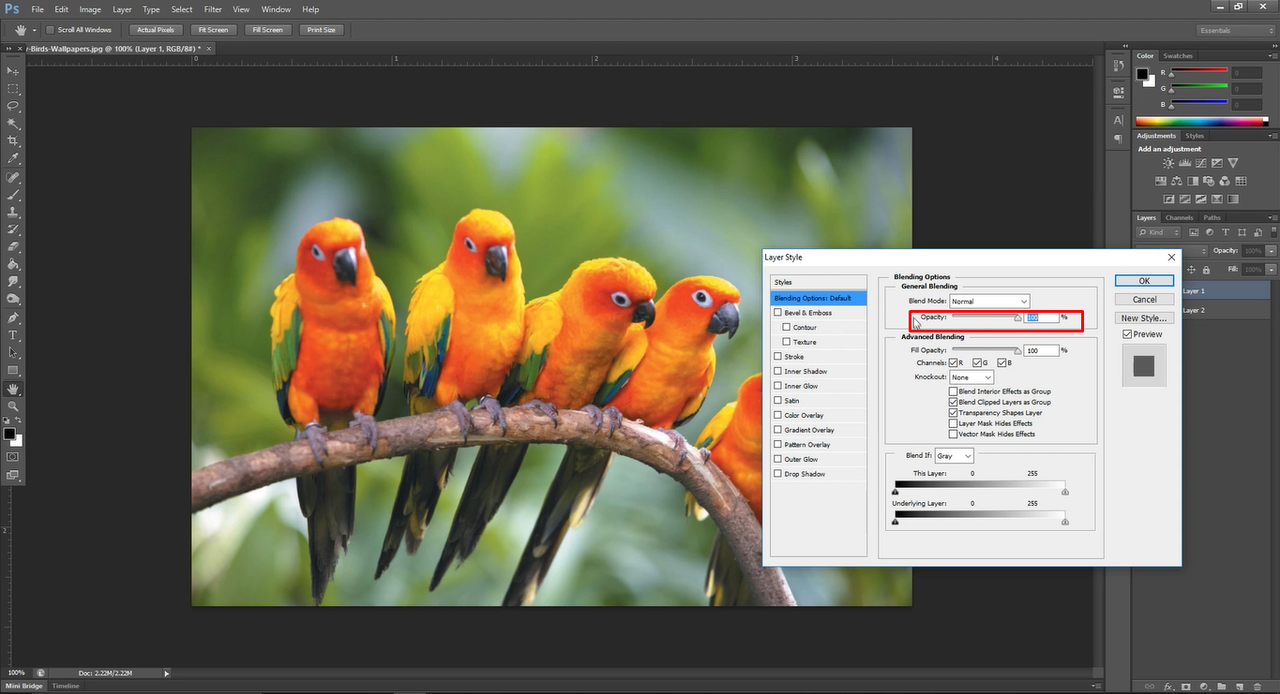Select the Crop tool
This screenshot has width=1280, height=694.
tap(13, 140)
